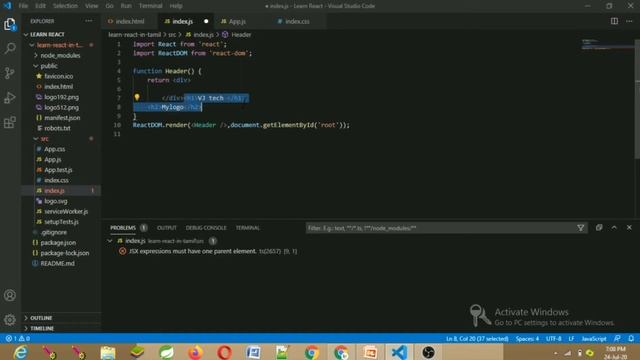Open App.test.js in Explorer
This screenshot has height=360, width=640.
pyautogui.click(x=58, y=170)
